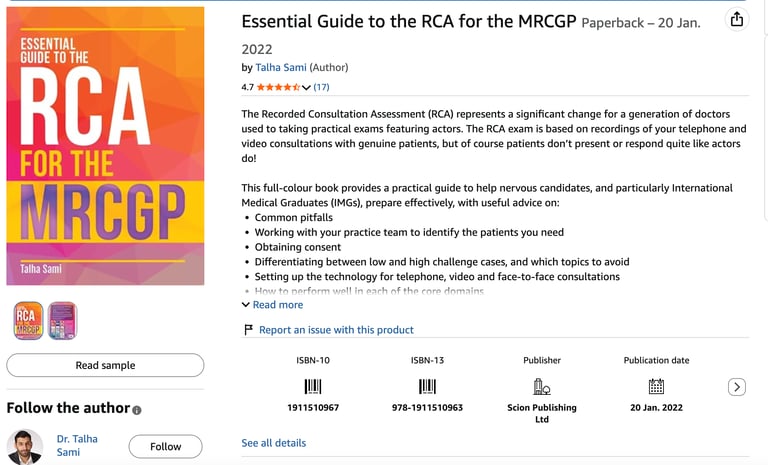This screenshot has width=768, height=465.
Task: Click the star rating icons
Action: click(x=278, y=87)
